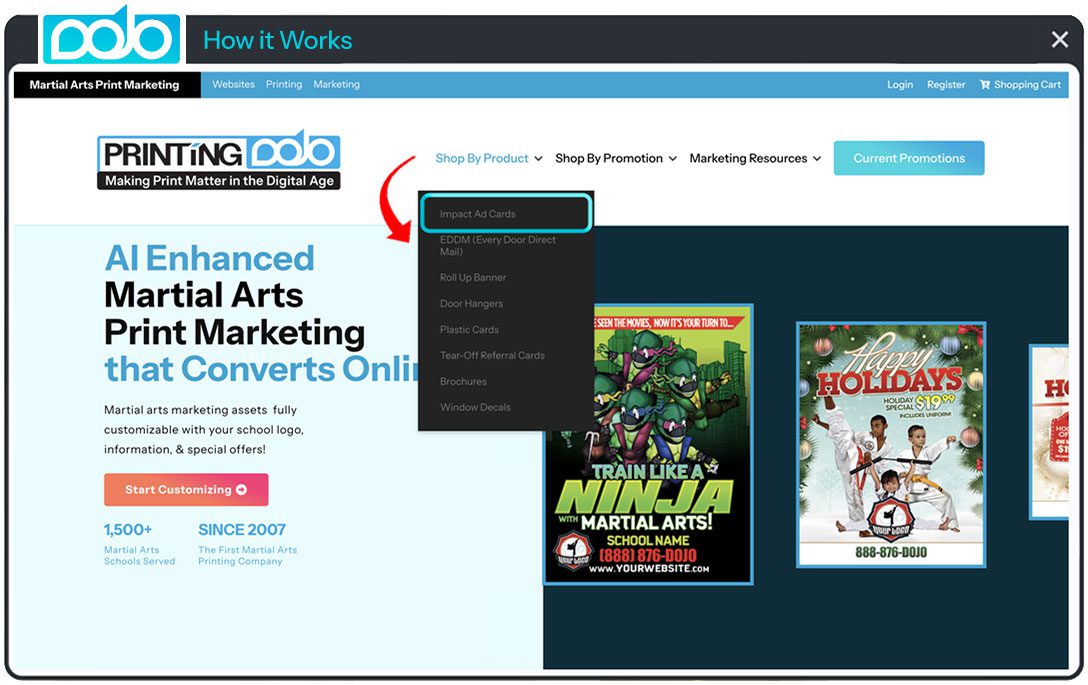1088x685 pixels.
Task: Choose EDDM (Every Door Direct Mail) option
Action: click(x=497, y=246)
